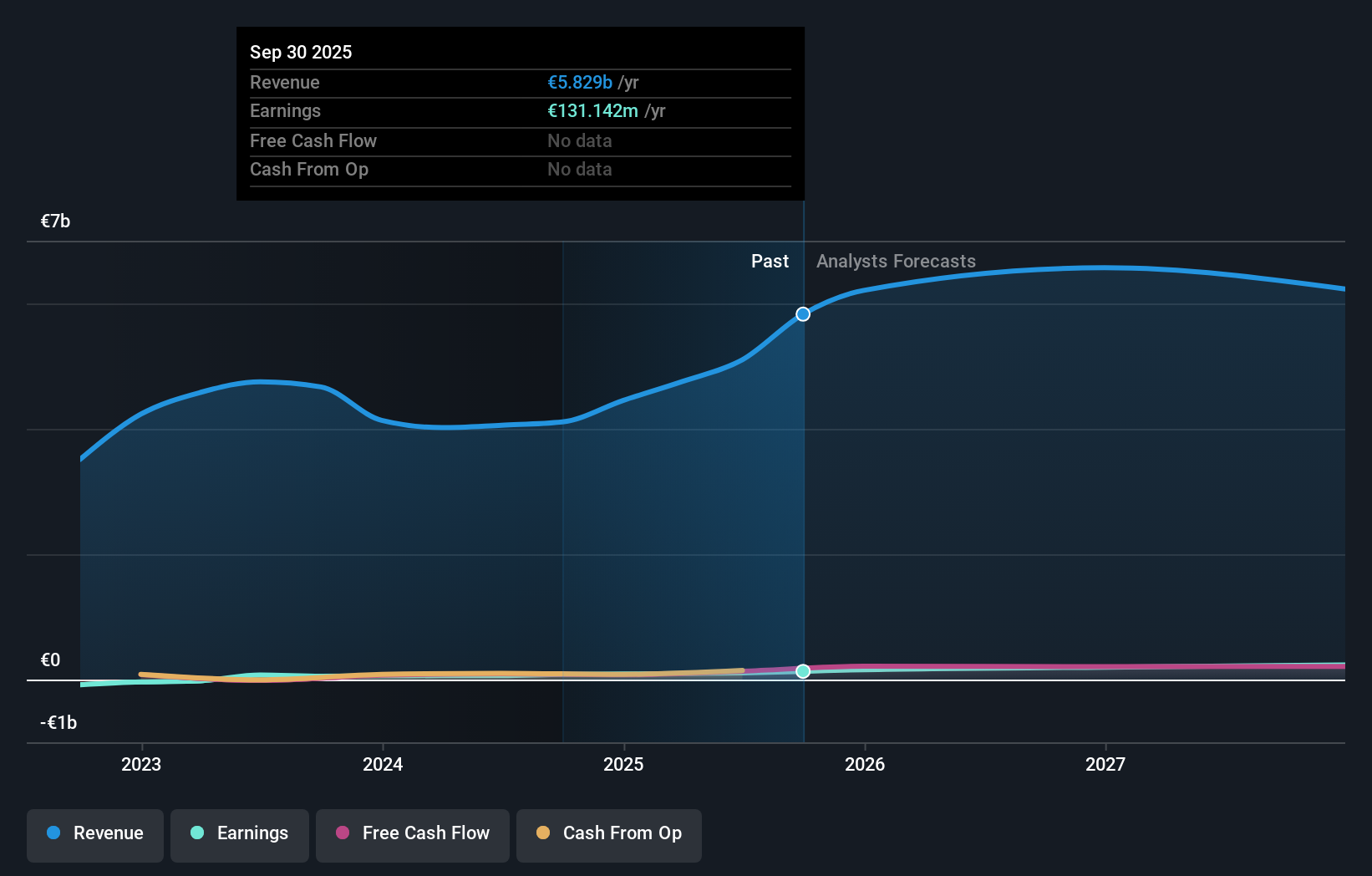This screenshot has height=876, width=1372.
Task: Click the highlighted revenue data point marker
Action: click(802, 313)
